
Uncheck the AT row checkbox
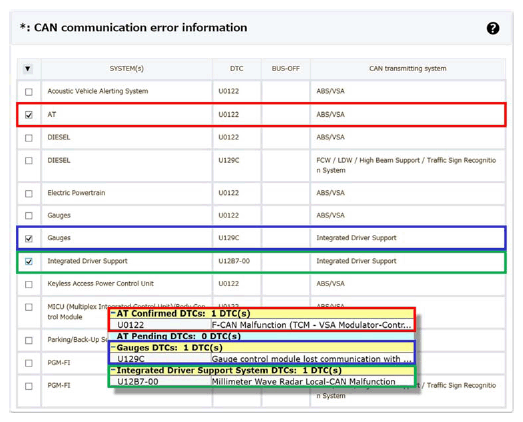29,115
